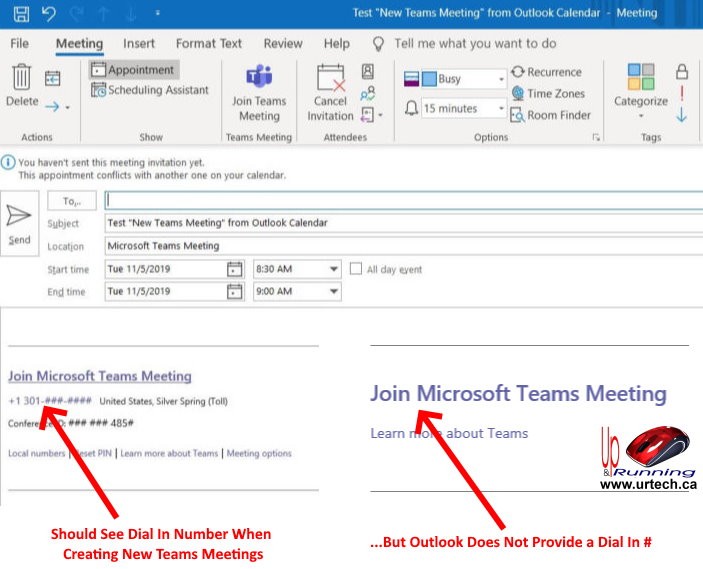Open Quick Access Toolbar customize arrow

pos(157,13)
